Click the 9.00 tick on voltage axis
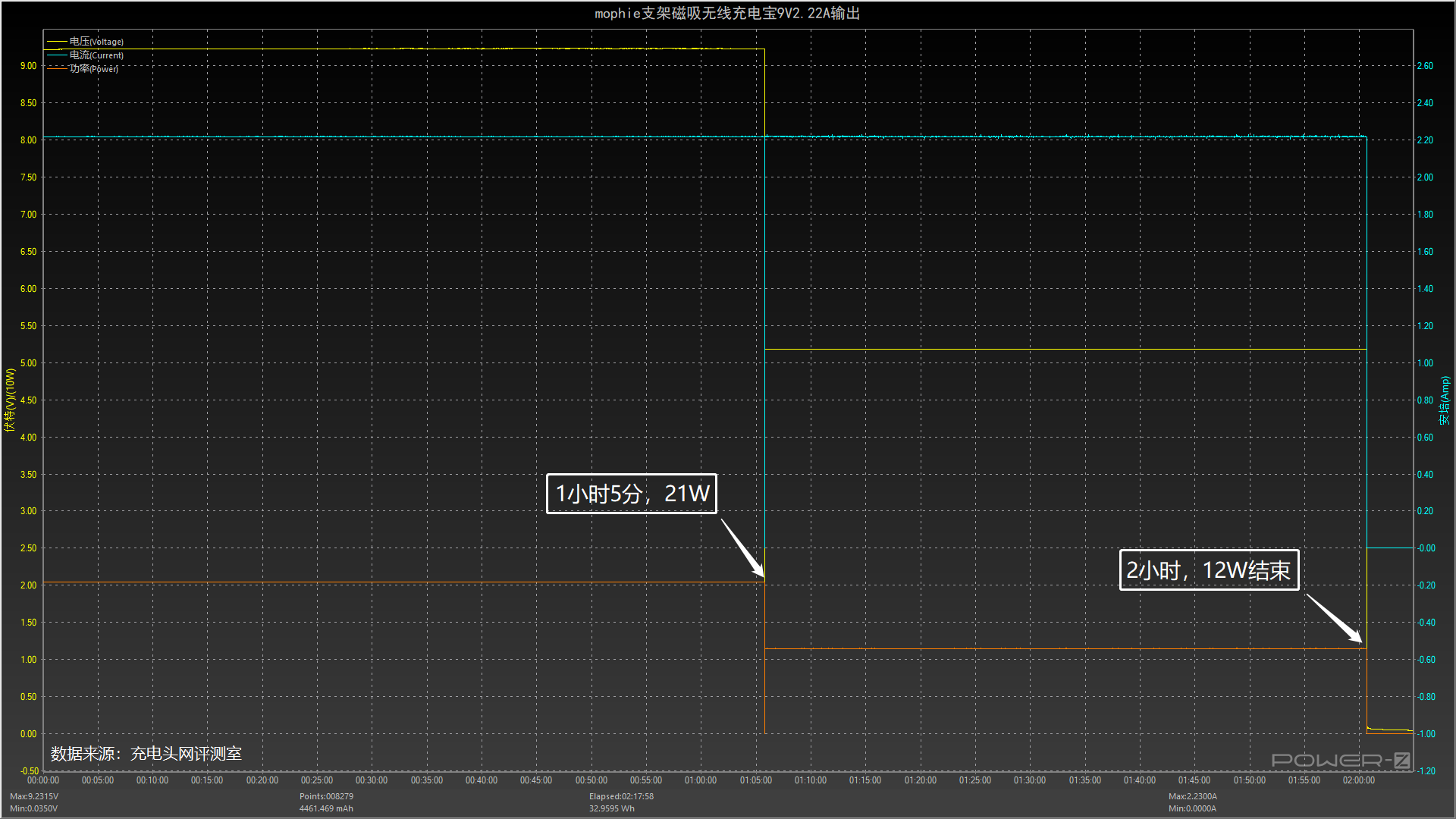The height and width of the screenshot is (819, 1456). tap(28, 66)
